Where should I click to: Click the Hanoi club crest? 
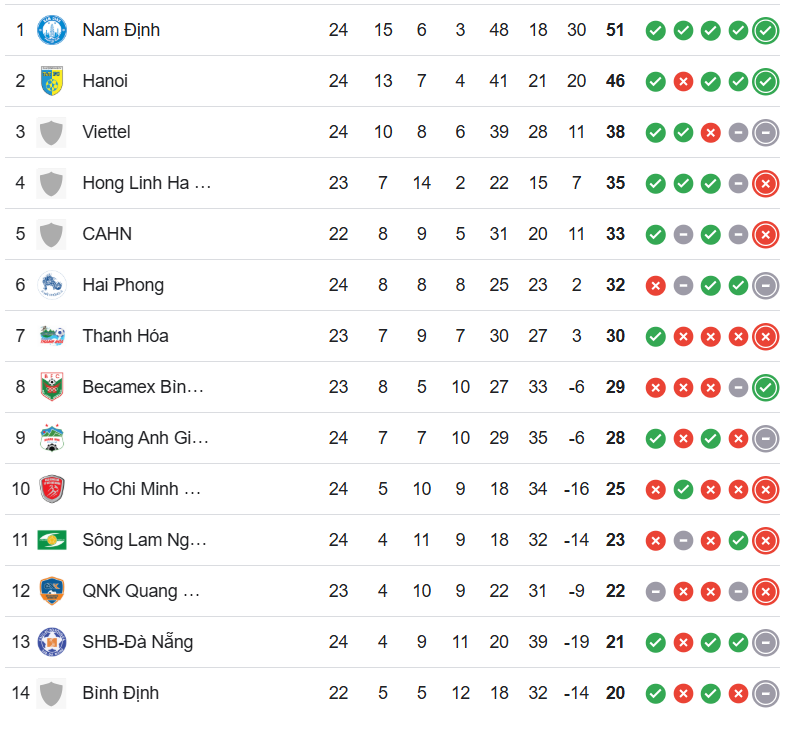[x=52, y=81]
